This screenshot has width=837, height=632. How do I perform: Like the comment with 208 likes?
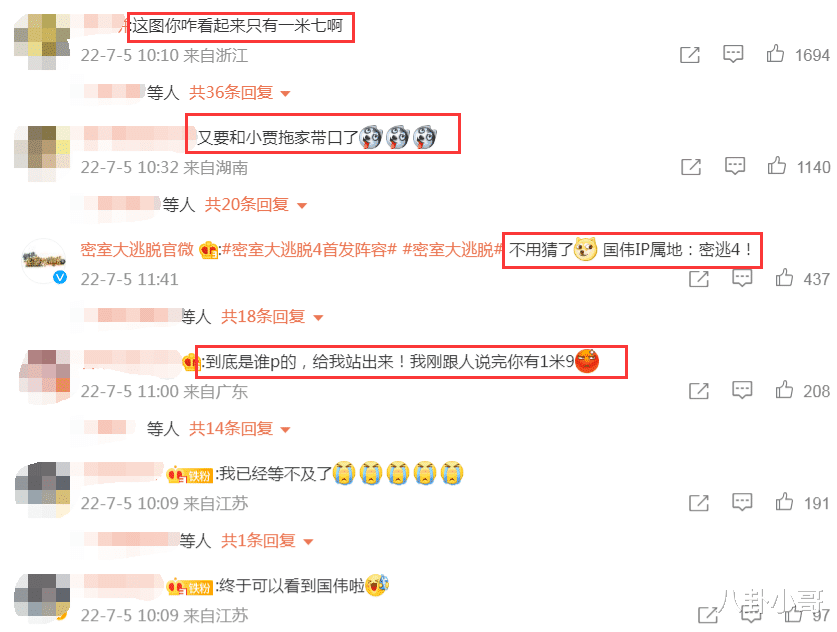784,390
